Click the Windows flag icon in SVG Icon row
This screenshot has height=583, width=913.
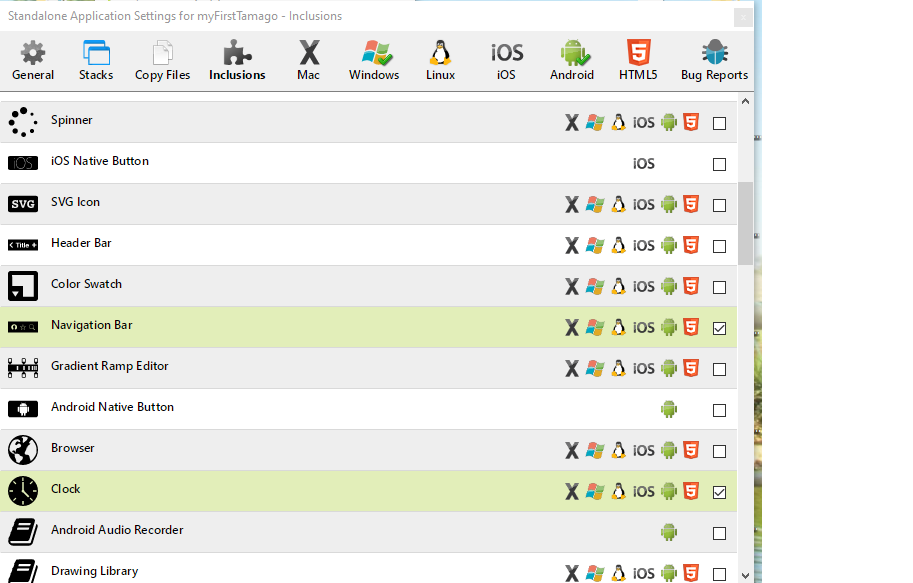point(594,204)
